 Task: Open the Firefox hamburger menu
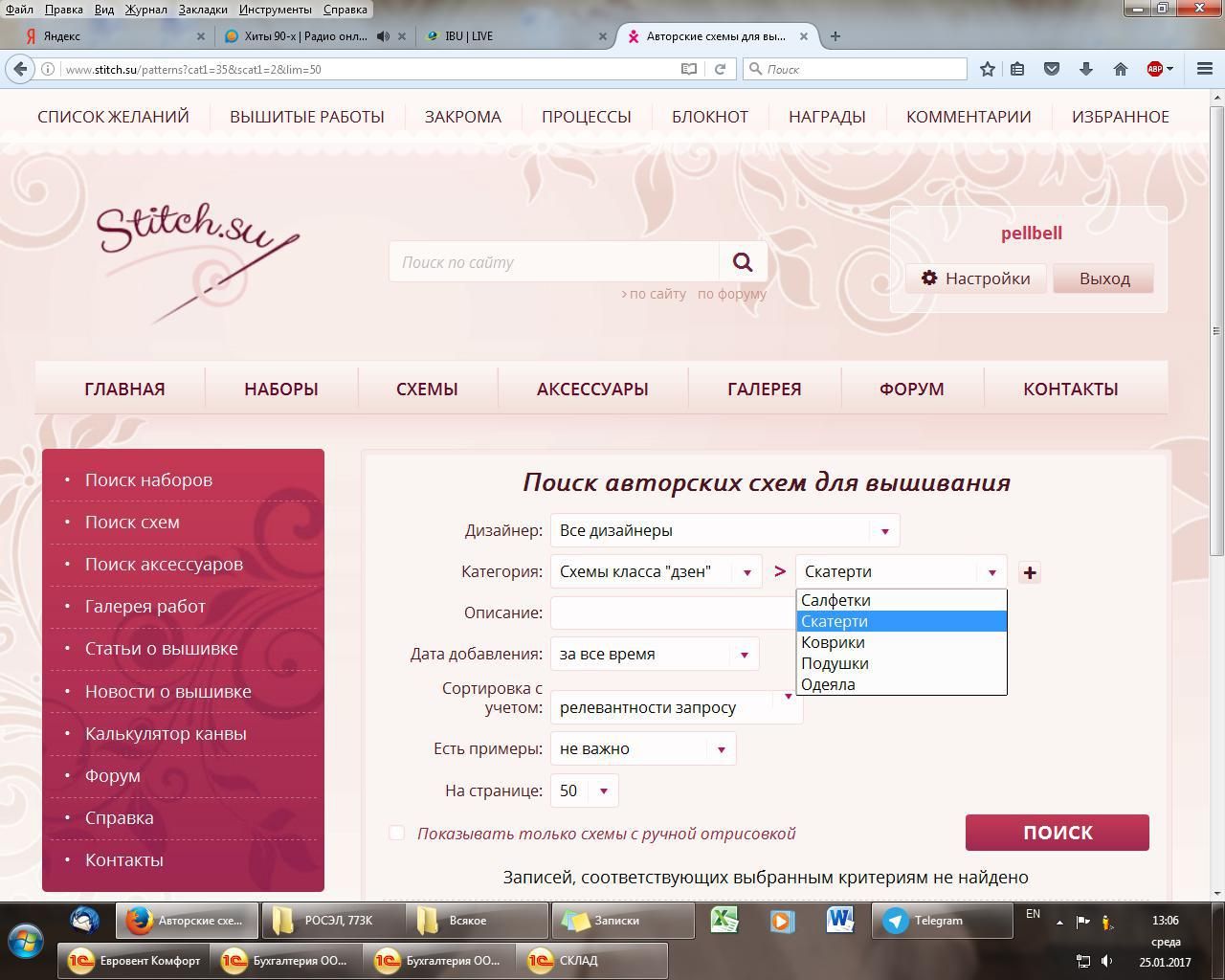point(1205,69)
